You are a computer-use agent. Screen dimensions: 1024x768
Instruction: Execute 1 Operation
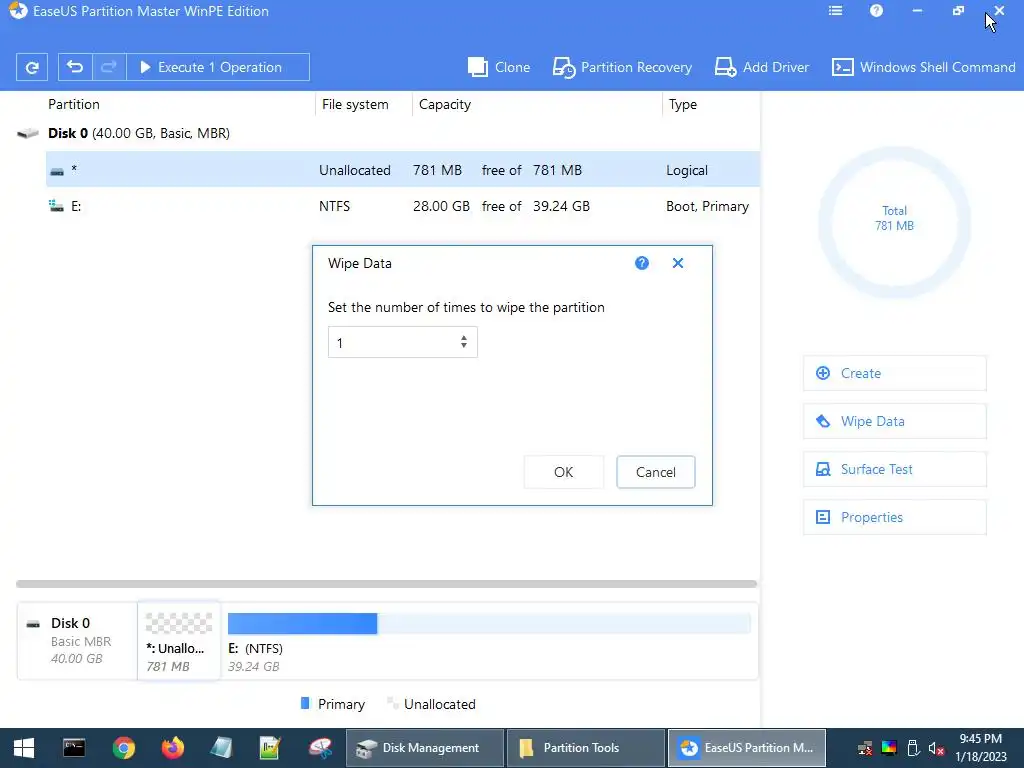coord(217,67)
